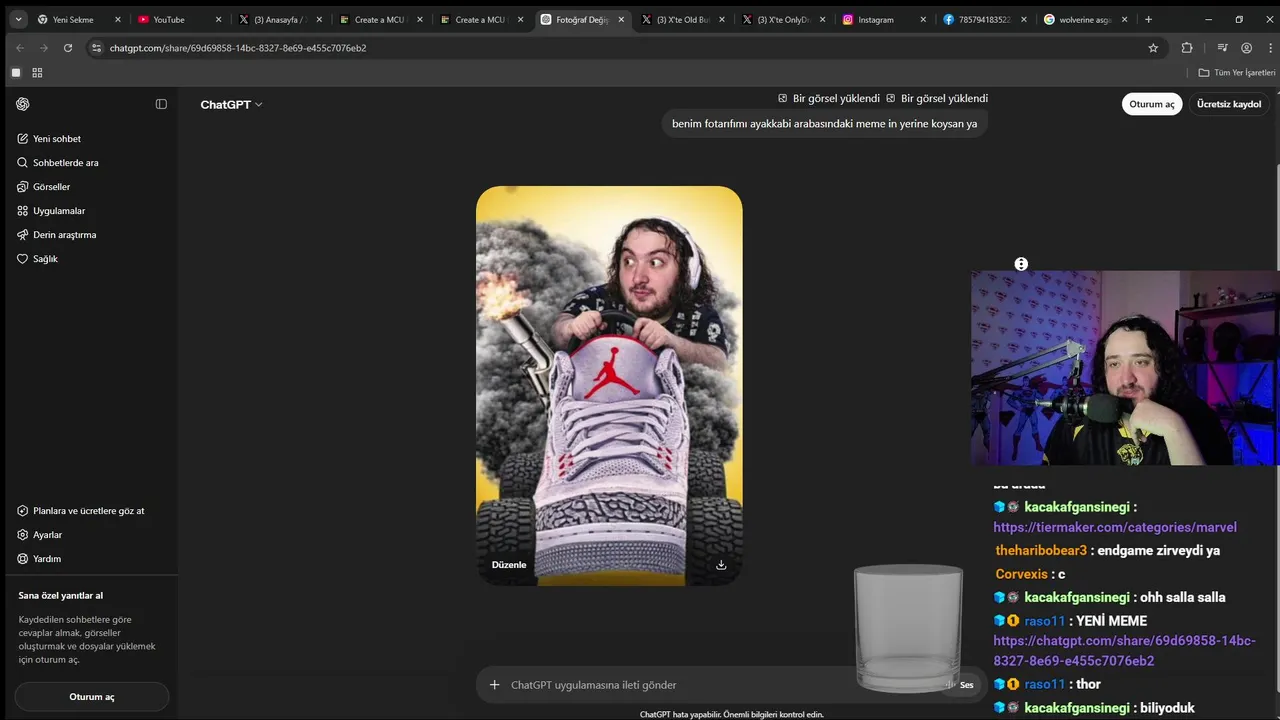Image resolution: width=1280 pixels, height=720 pixels.
Task: Click the Düzenle button on the image
Action: (x=509, y=565)
